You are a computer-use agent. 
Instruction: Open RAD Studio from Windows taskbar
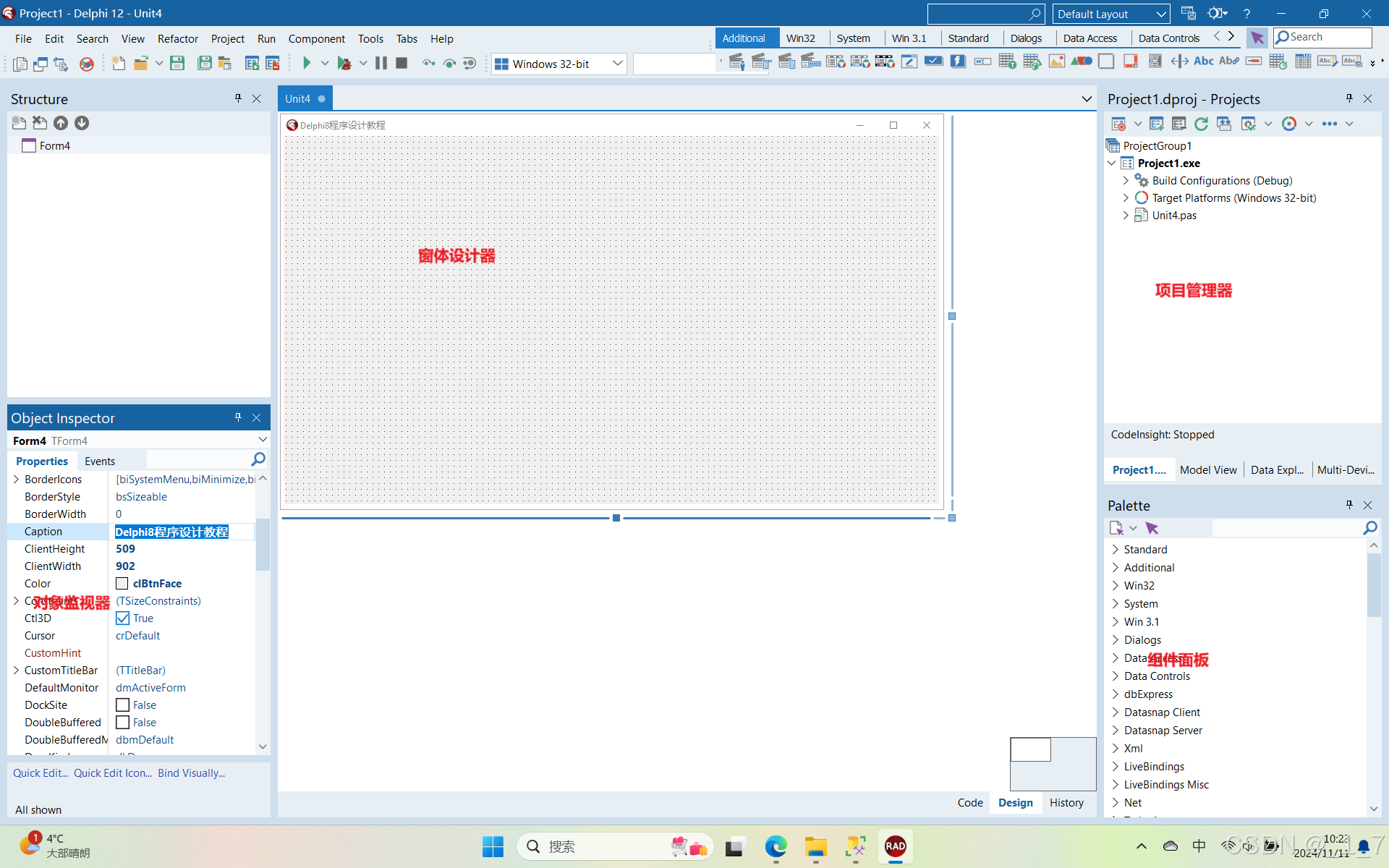895,846
